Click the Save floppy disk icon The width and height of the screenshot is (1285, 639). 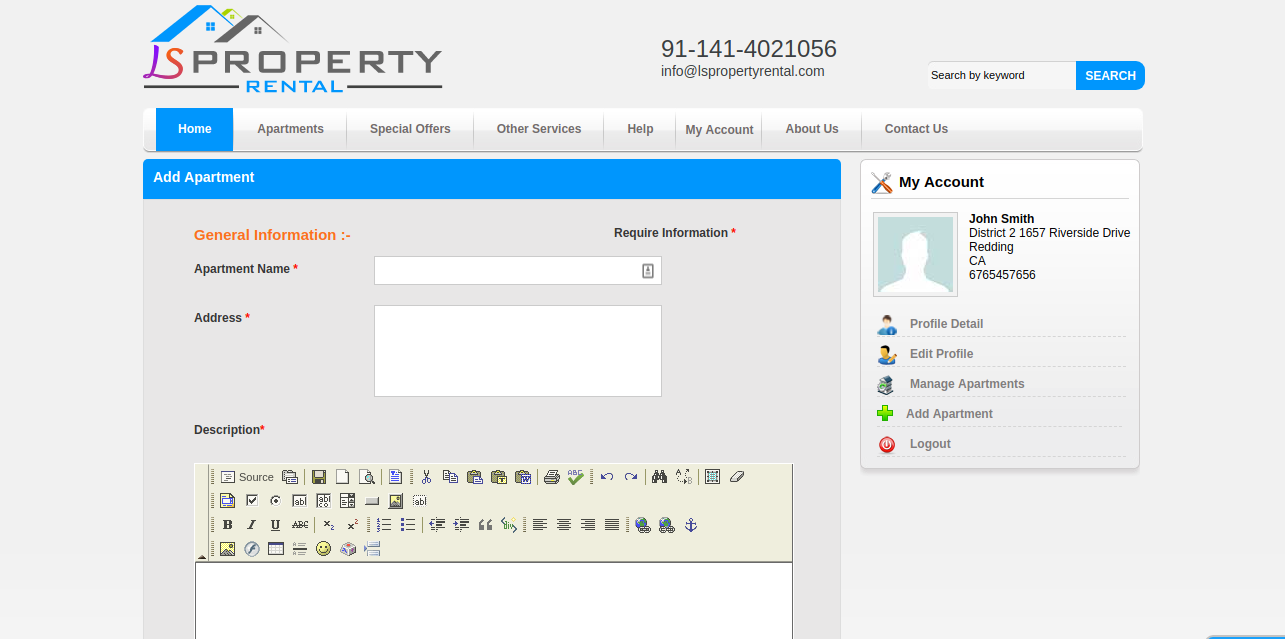(319, 477)
